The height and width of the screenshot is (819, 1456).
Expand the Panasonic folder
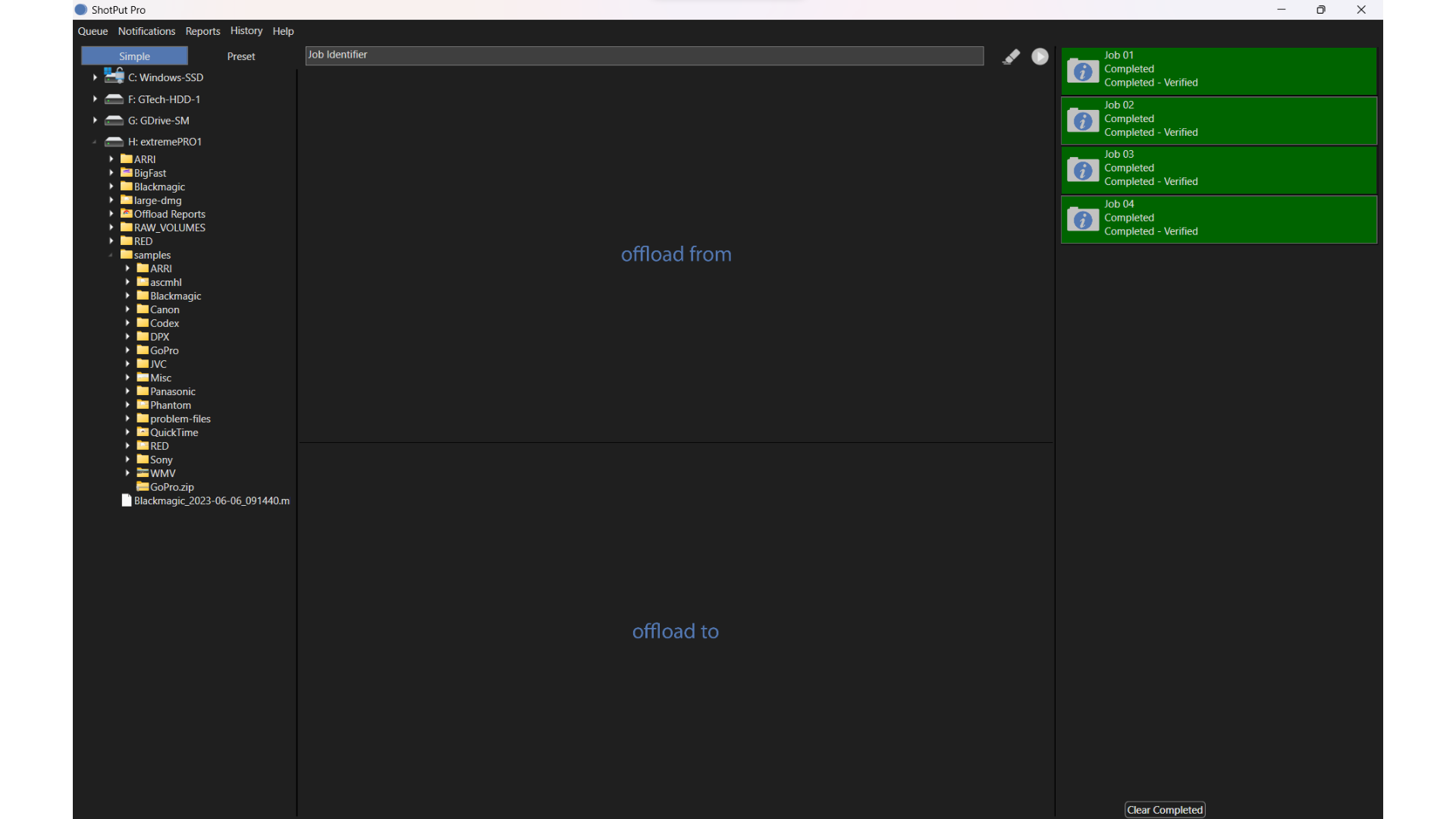[x=127, y=391]
